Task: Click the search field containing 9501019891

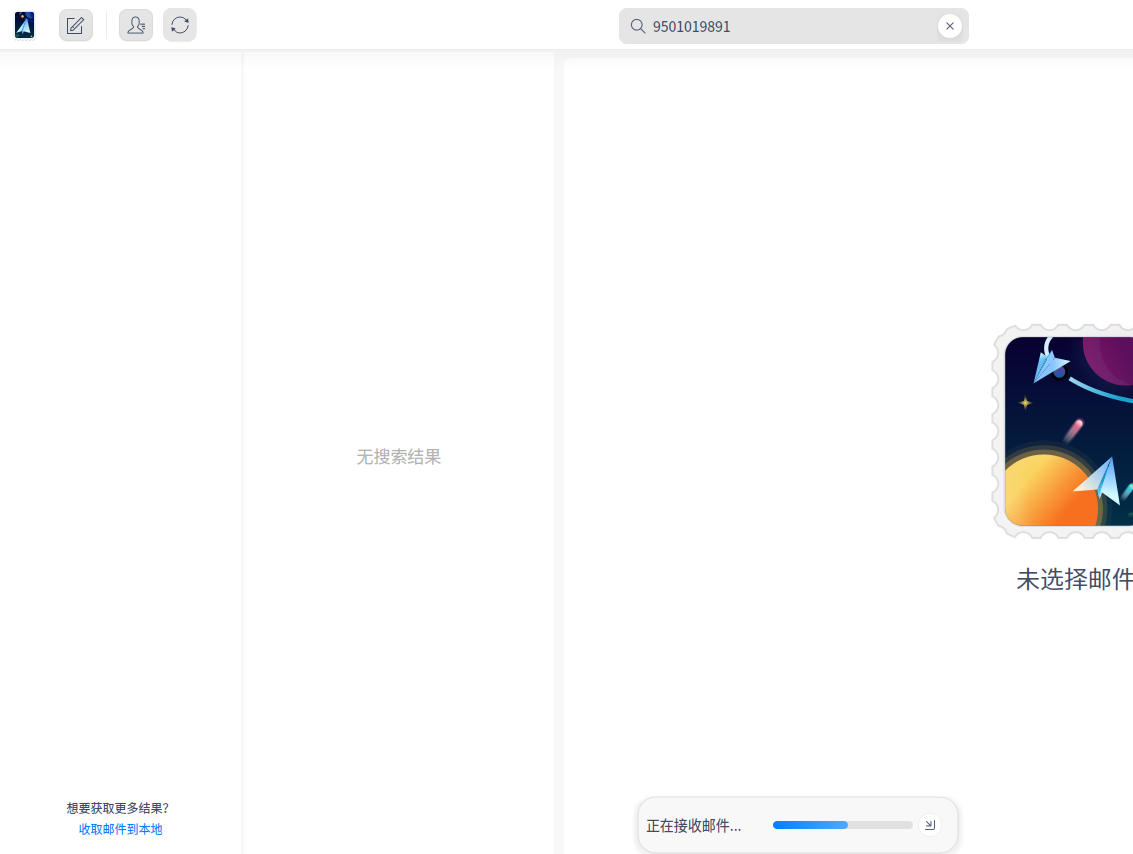Action: point(793,26)
